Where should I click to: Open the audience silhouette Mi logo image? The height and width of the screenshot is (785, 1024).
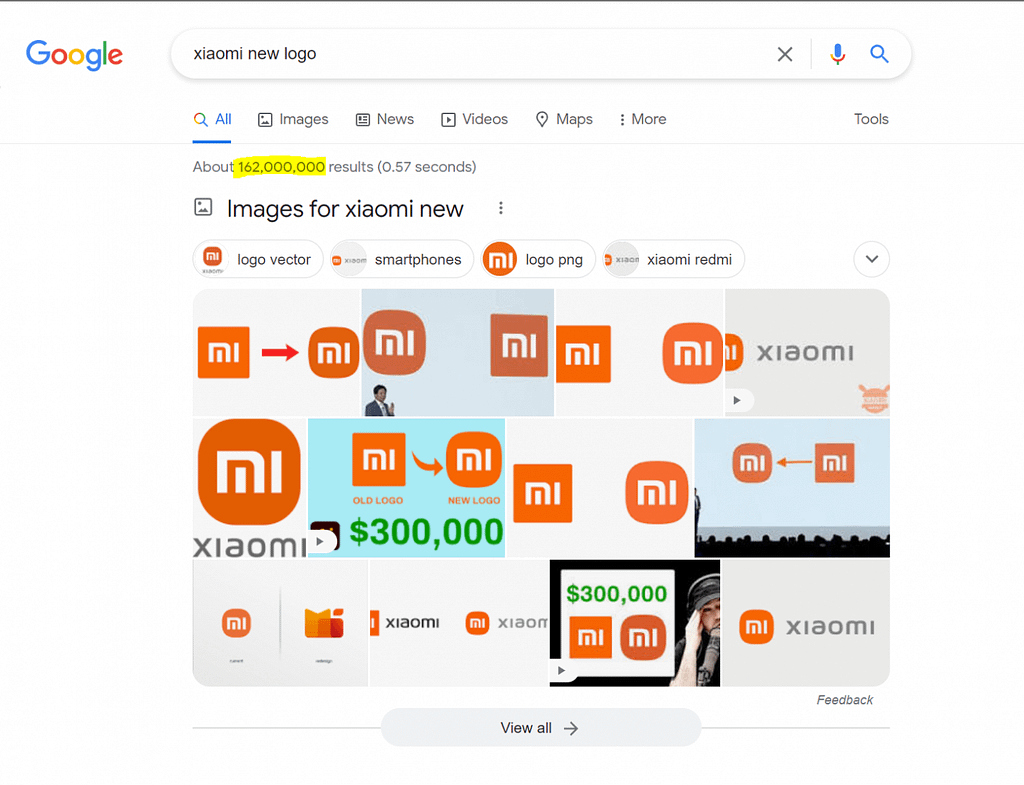click(792, 488)
